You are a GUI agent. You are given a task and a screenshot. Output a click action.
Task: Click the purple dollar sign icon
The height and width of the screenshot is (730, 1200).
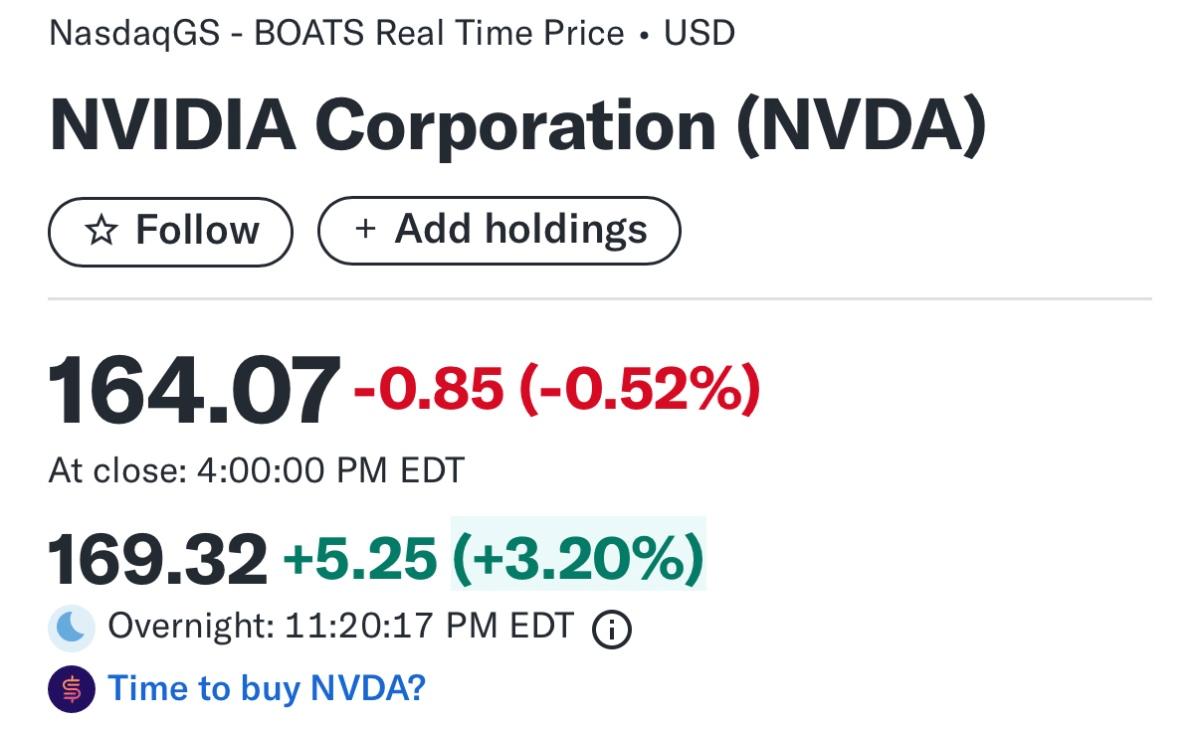point(71,689)
